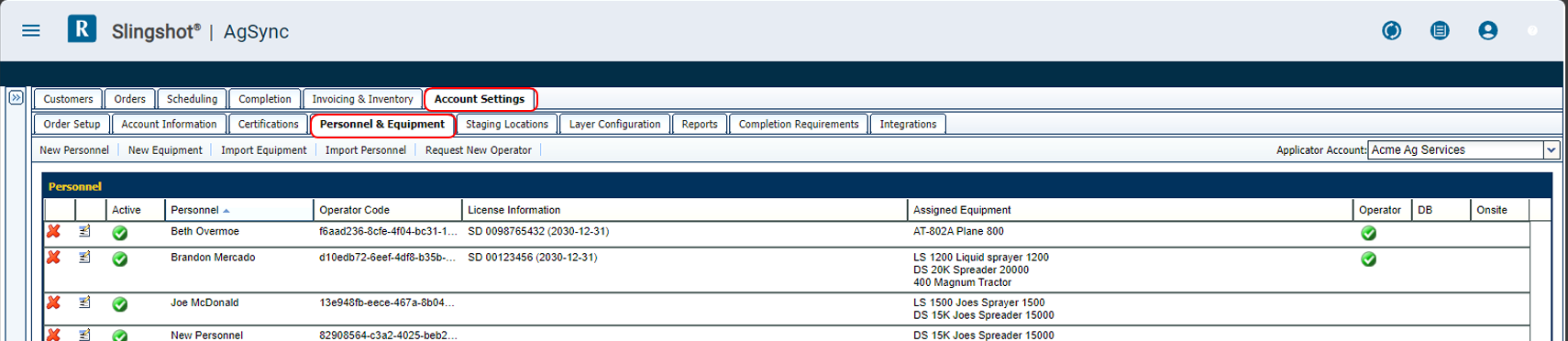This screenshot has width=1568, height=341.
Task: Click the circular sync icon in header
Action: (x=1391, y=31)
